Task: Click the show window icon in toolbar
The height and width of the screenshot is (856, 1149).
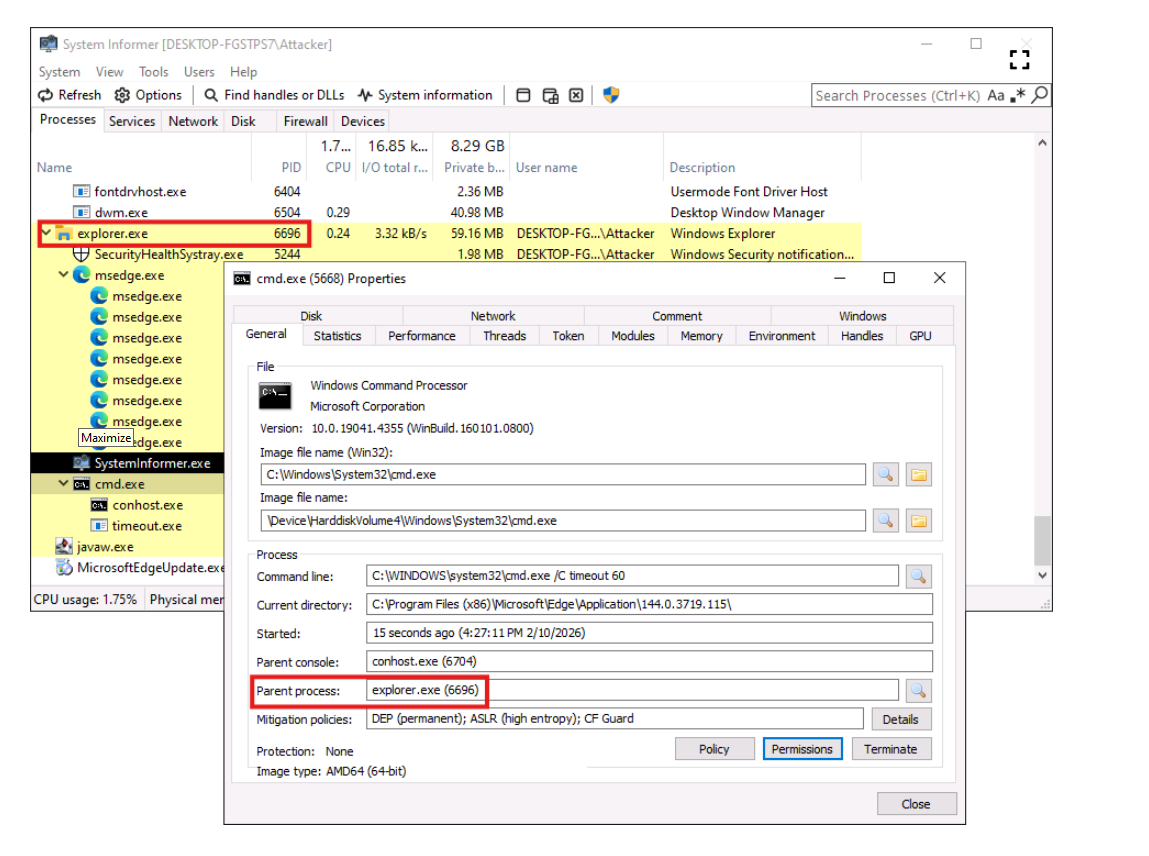Action: 523,95
